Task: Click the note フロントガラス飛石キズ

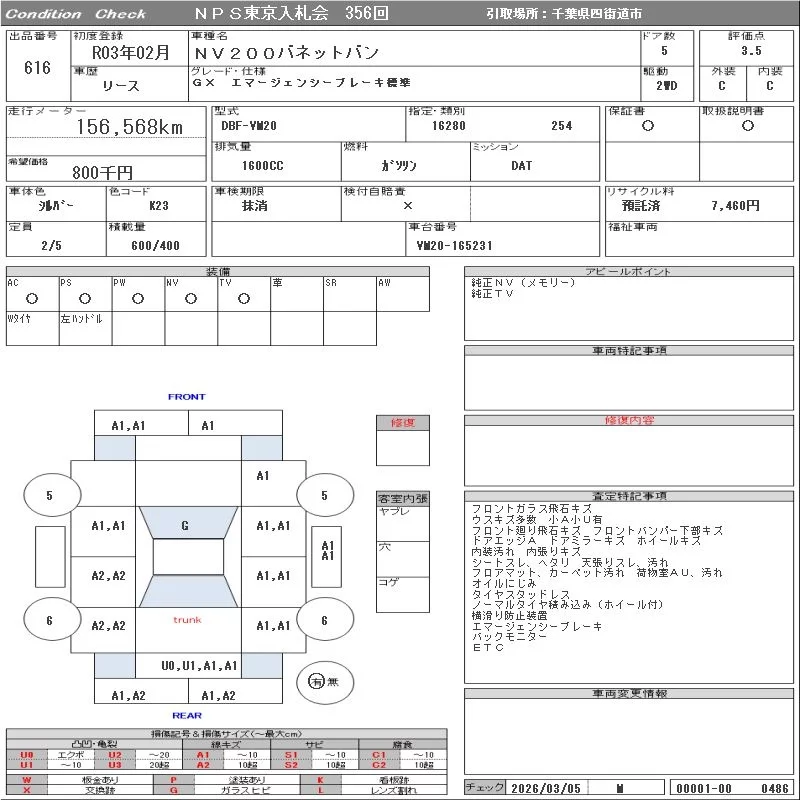Action: (x=532, y=509)
